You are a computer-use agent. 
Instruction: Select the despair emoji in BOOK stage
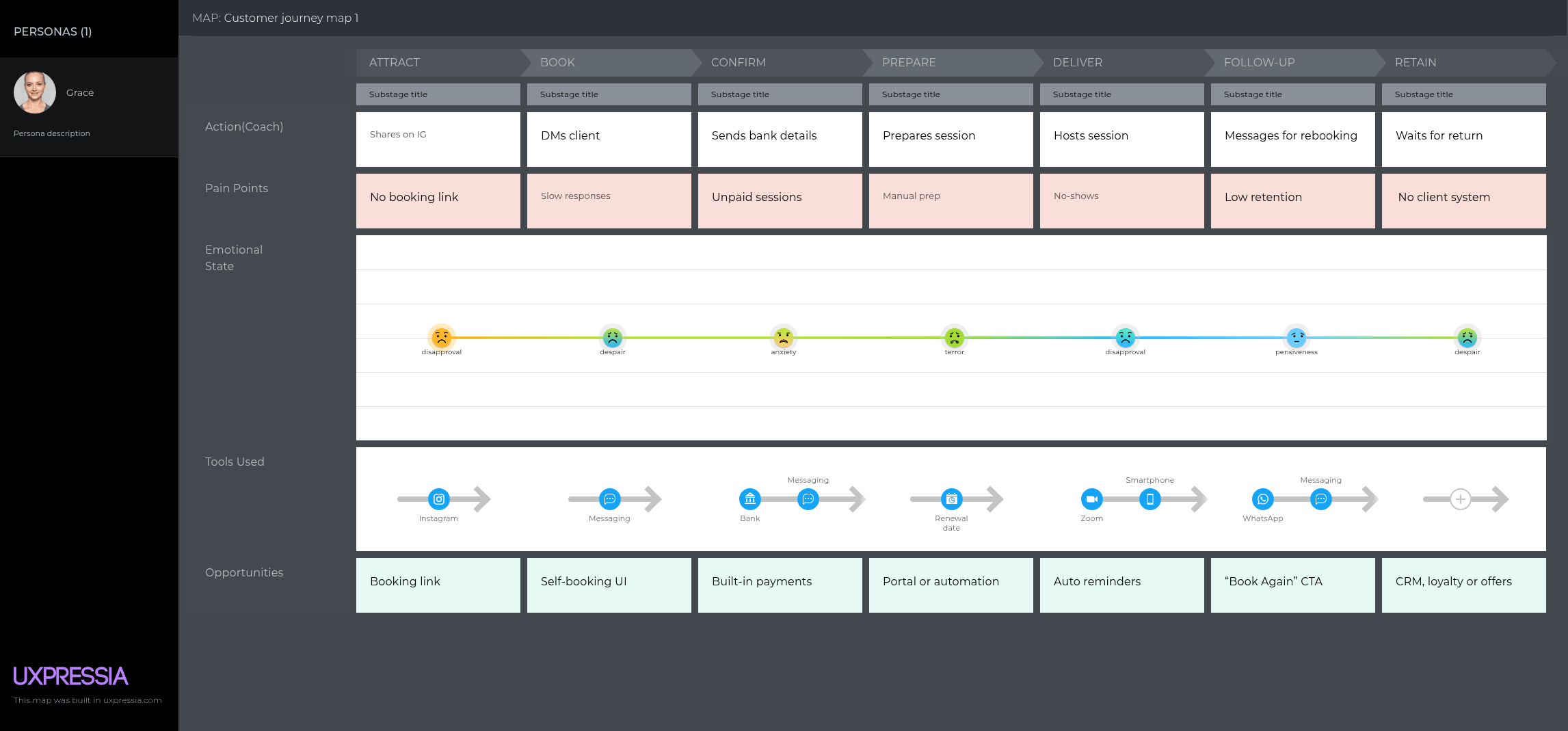613,337
